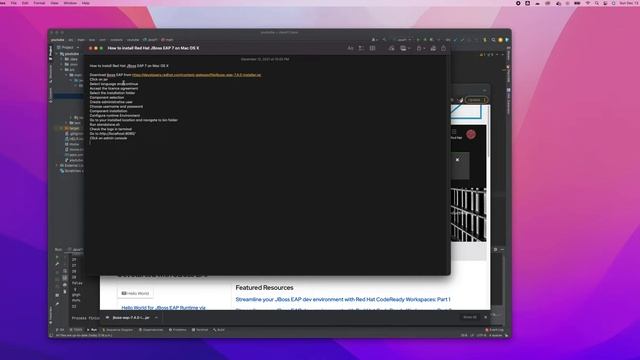This screenshot has height=360, width=640.
Task: Click the IntelliJ Debug button in the toolbar
Action: click(425, 40)
